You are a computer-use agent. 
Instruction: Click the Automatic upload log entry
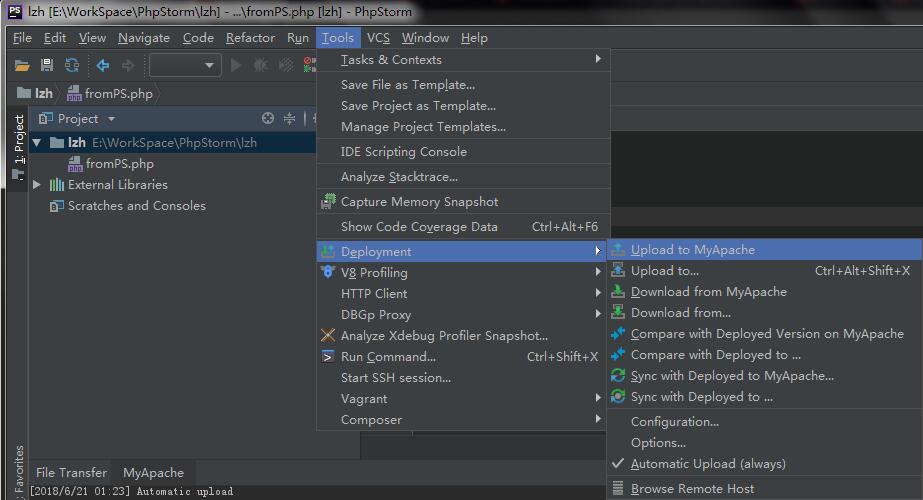(131, 491)
